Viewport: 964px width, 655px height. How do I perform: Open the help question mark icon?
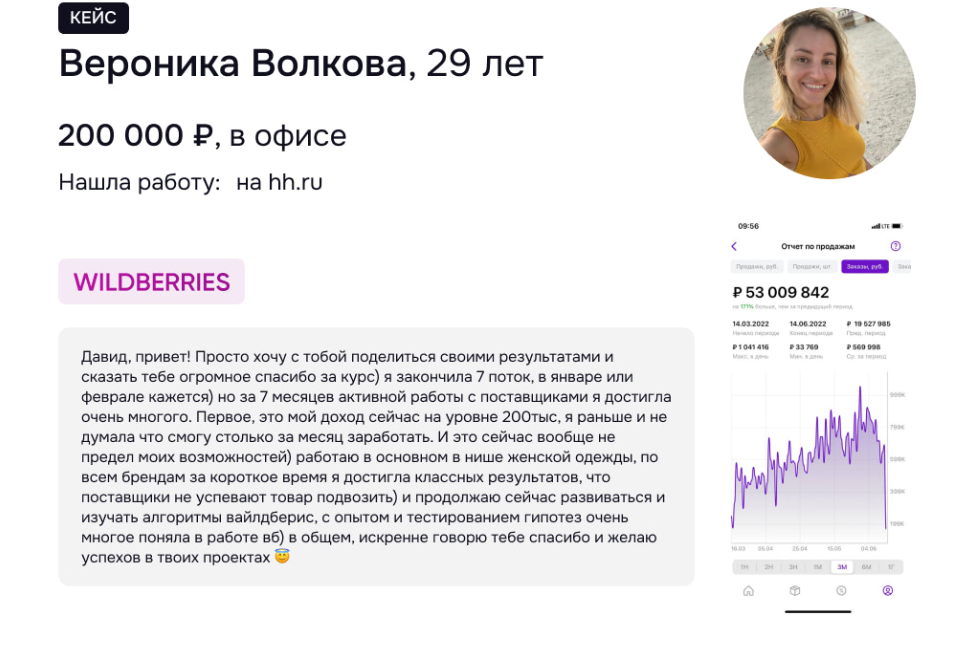[895, 246]
